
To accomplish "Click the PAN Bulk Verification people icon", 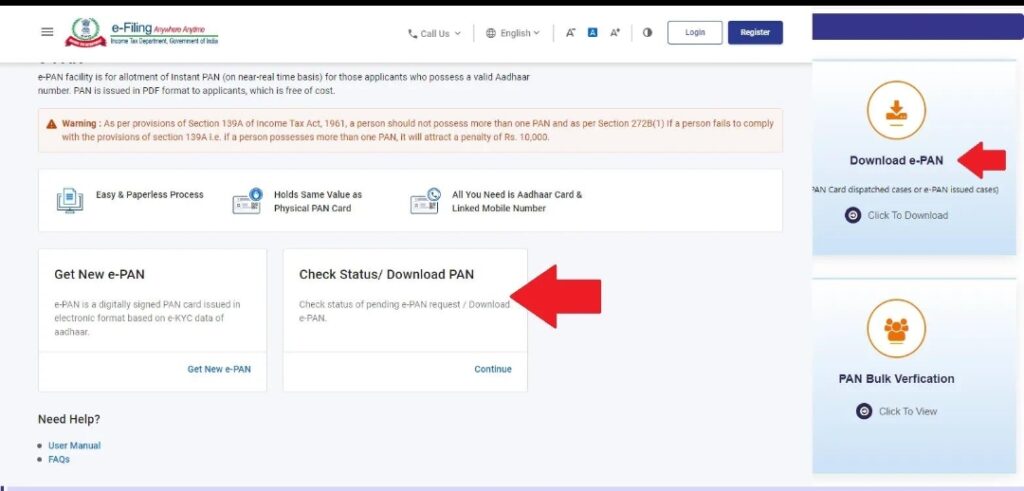I will point(896,328).
